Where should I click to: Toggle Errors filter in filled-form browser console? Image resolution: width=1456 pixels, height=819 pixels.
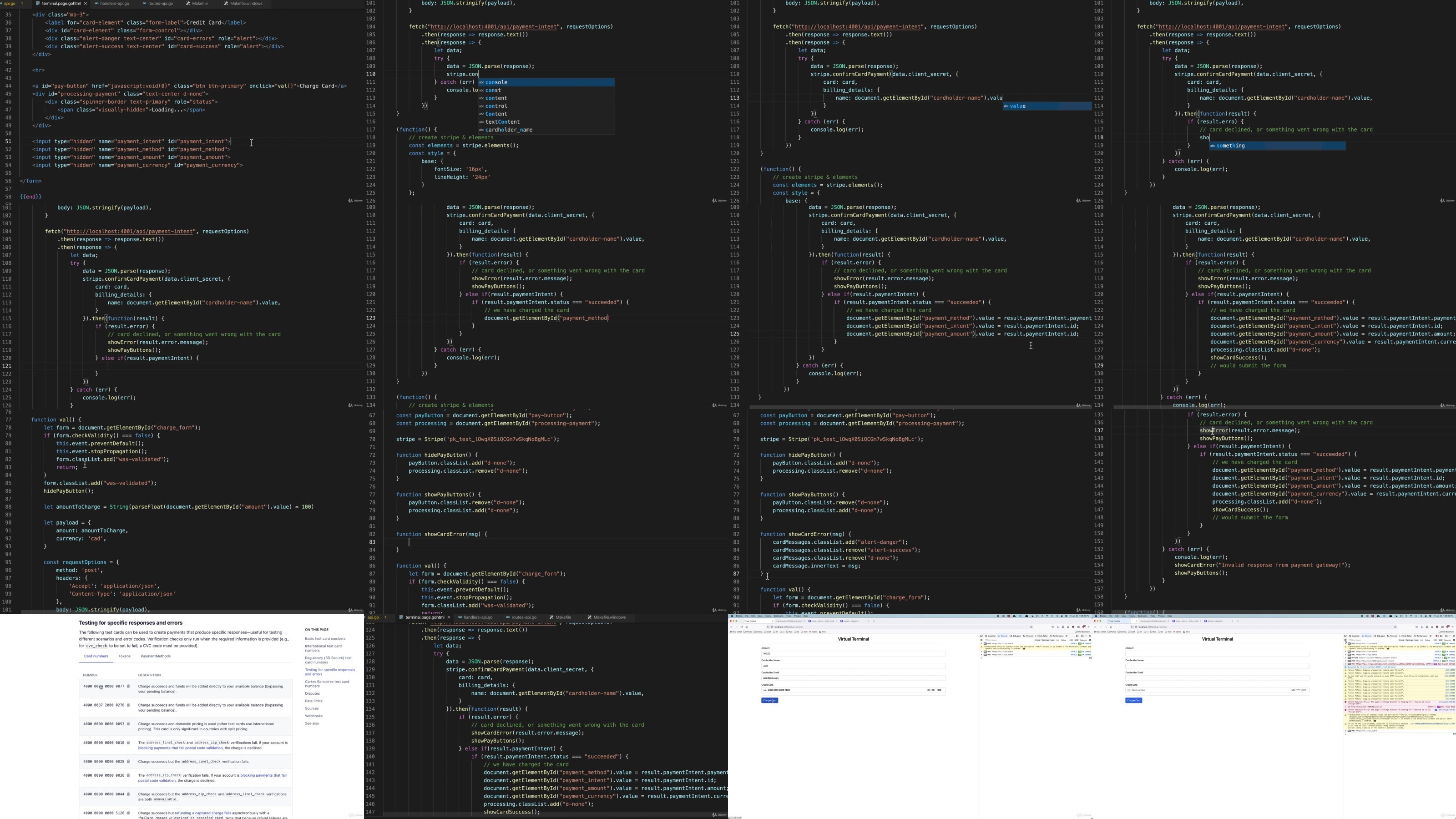click(x=1037, y=640)
